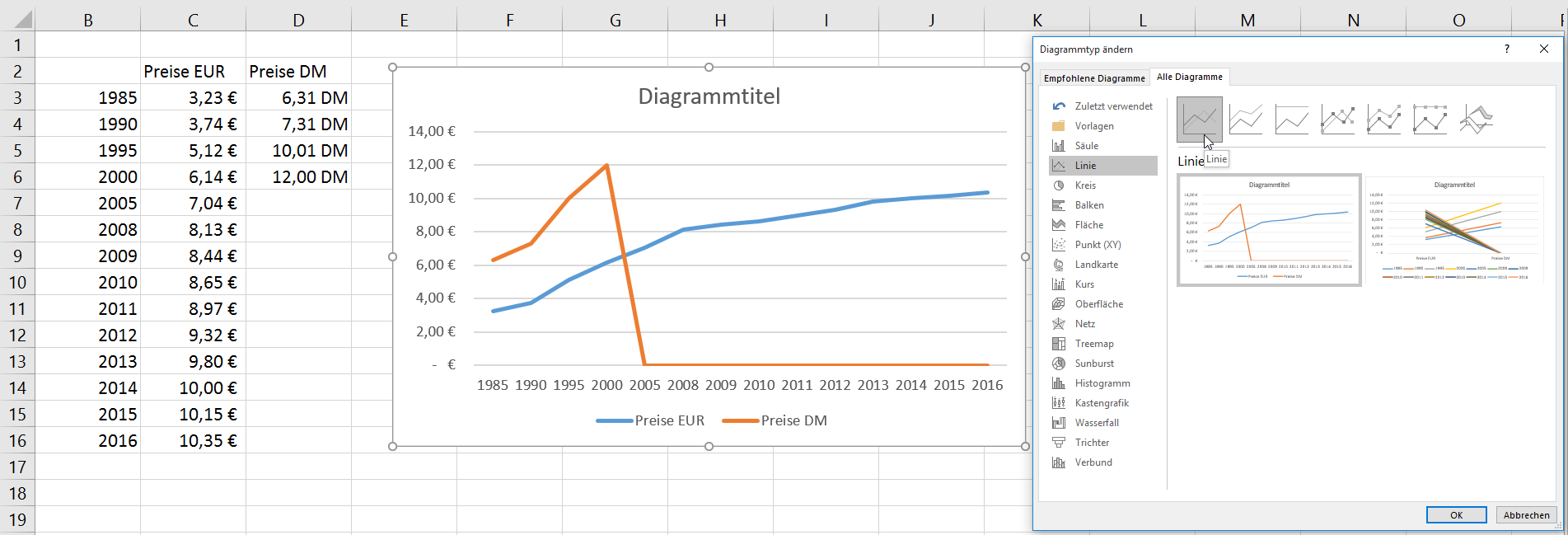Select the 100% stacked line subtype icon
This screenshot has width=1568, height=535.
1291,120
